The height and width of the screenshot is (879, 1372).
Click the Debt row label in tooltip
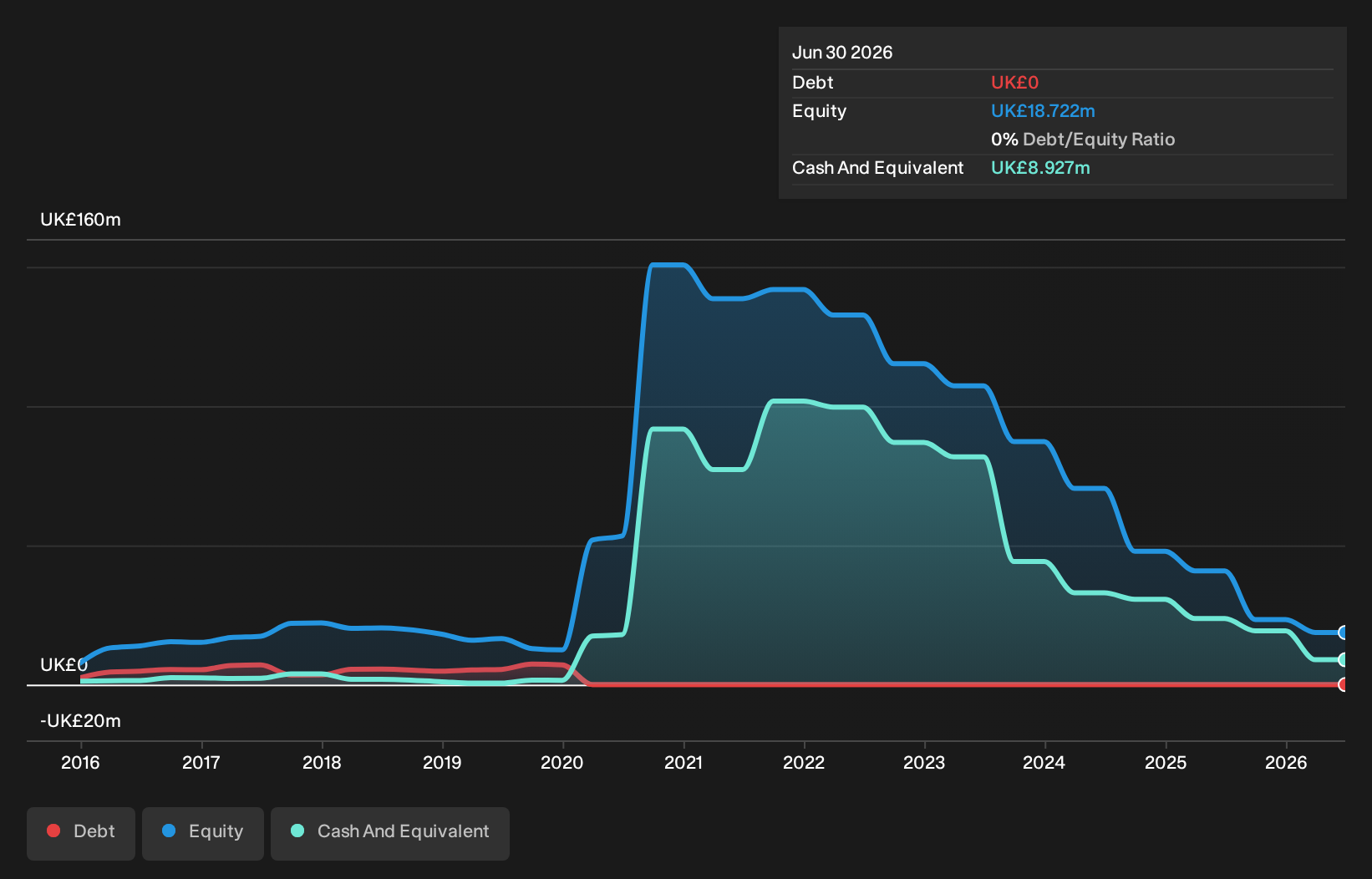(813, 83)
